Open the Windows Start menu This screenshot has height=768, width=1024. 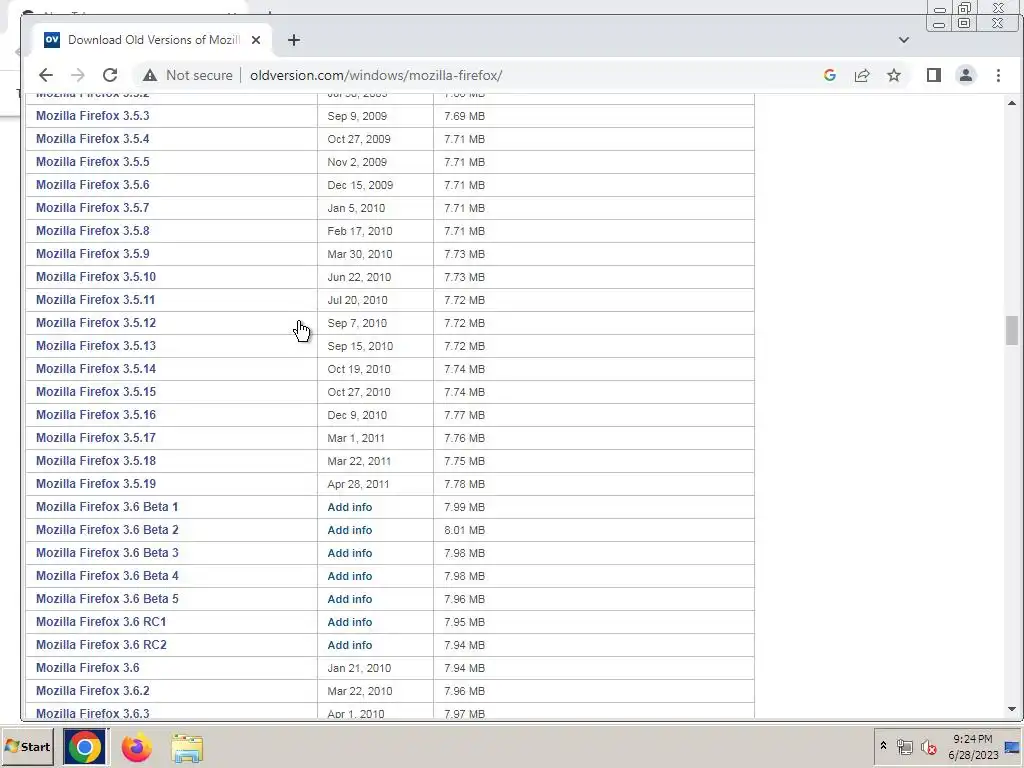pyautogui.click(x=28, y=746)
